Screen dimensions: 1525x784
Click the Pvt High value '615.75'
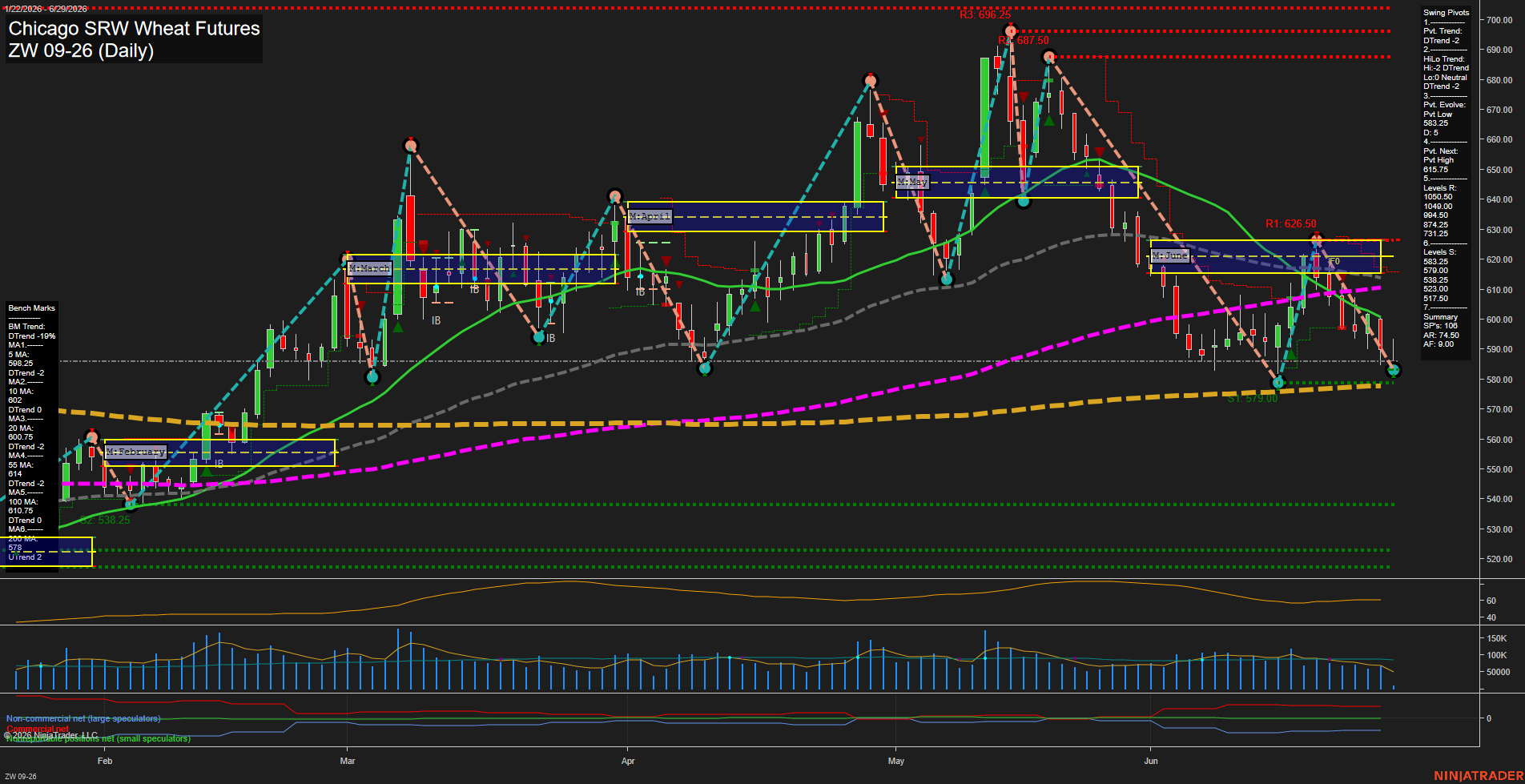[x=1435, y=170]
